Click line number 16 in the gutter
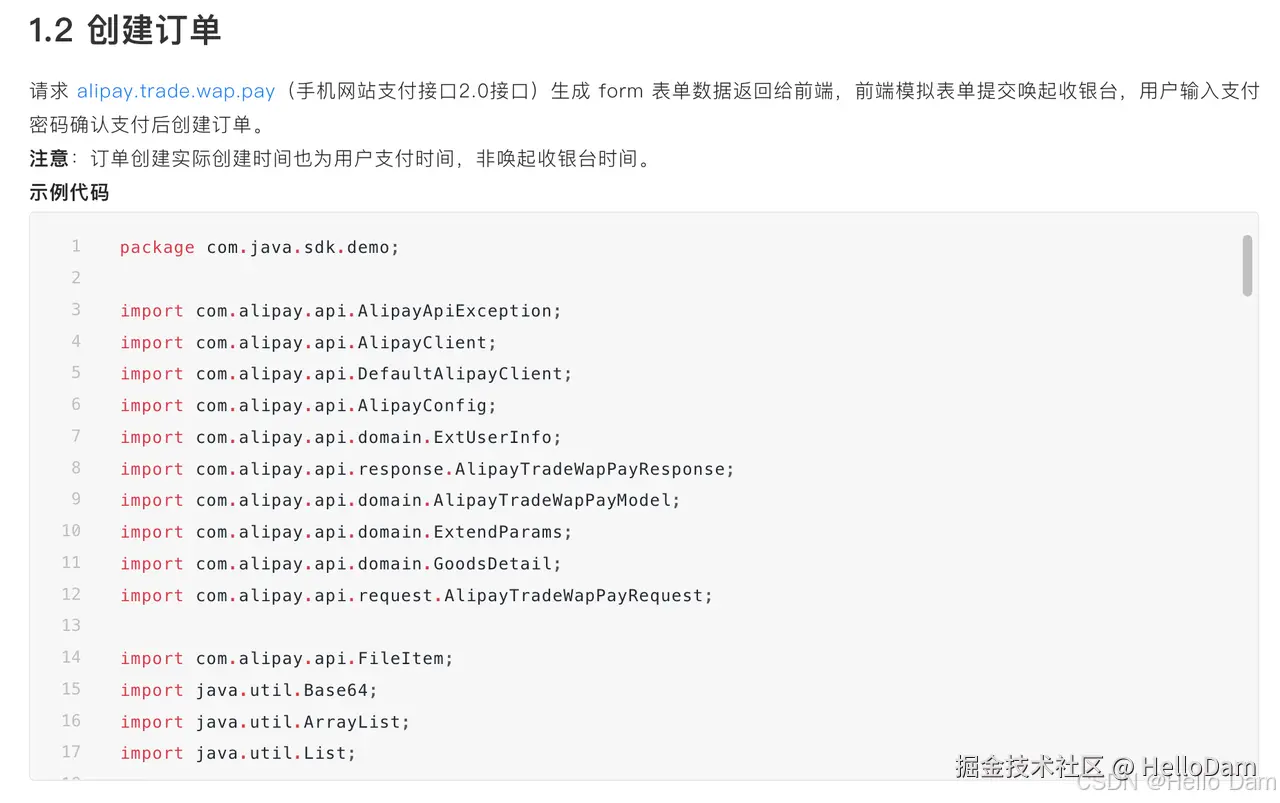1280x803 pixels. pos(71,721)
